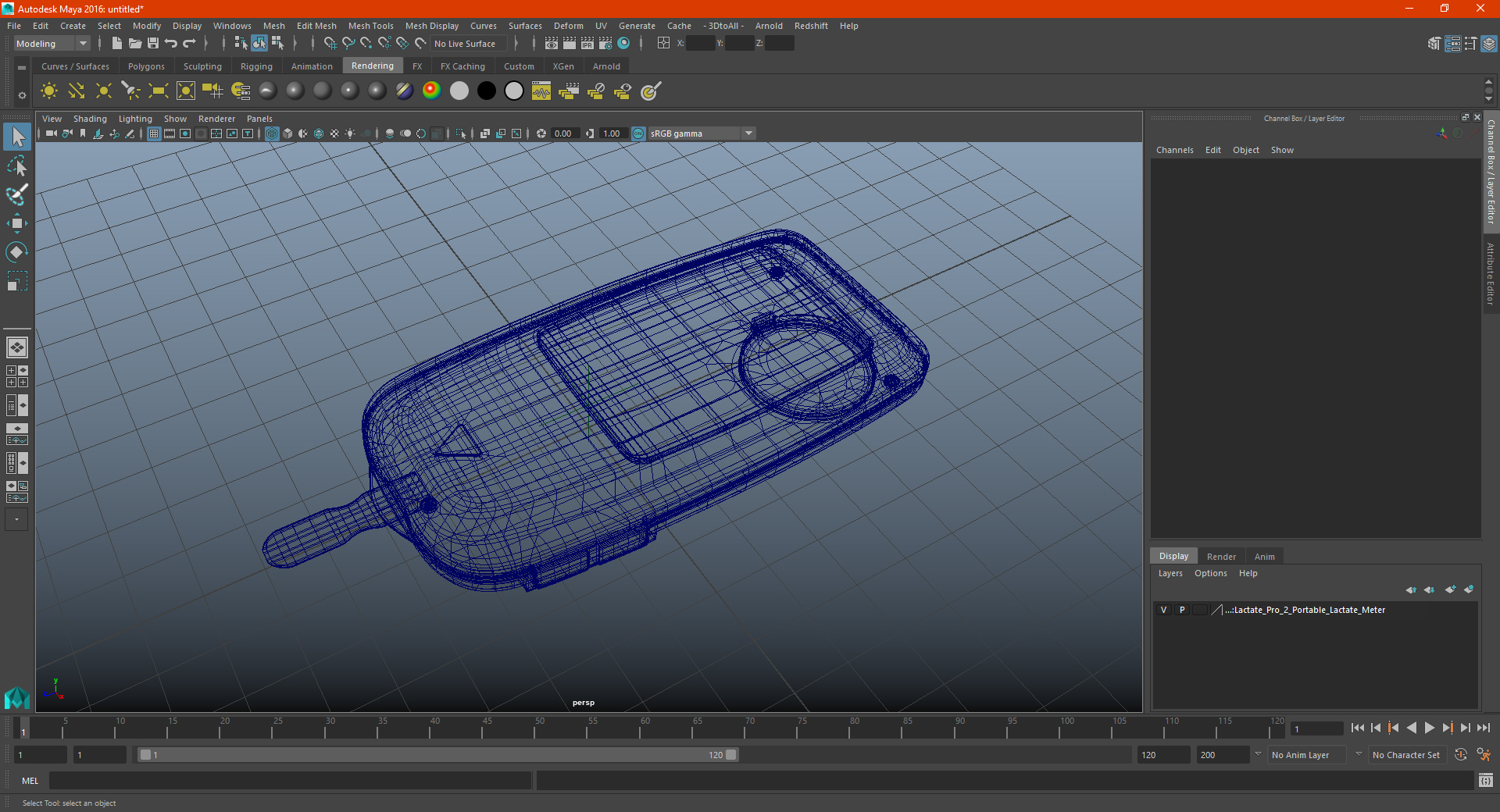Screen dimensions: 1500x812
Task: Click No Live Surface field
Action: point(469,44)
